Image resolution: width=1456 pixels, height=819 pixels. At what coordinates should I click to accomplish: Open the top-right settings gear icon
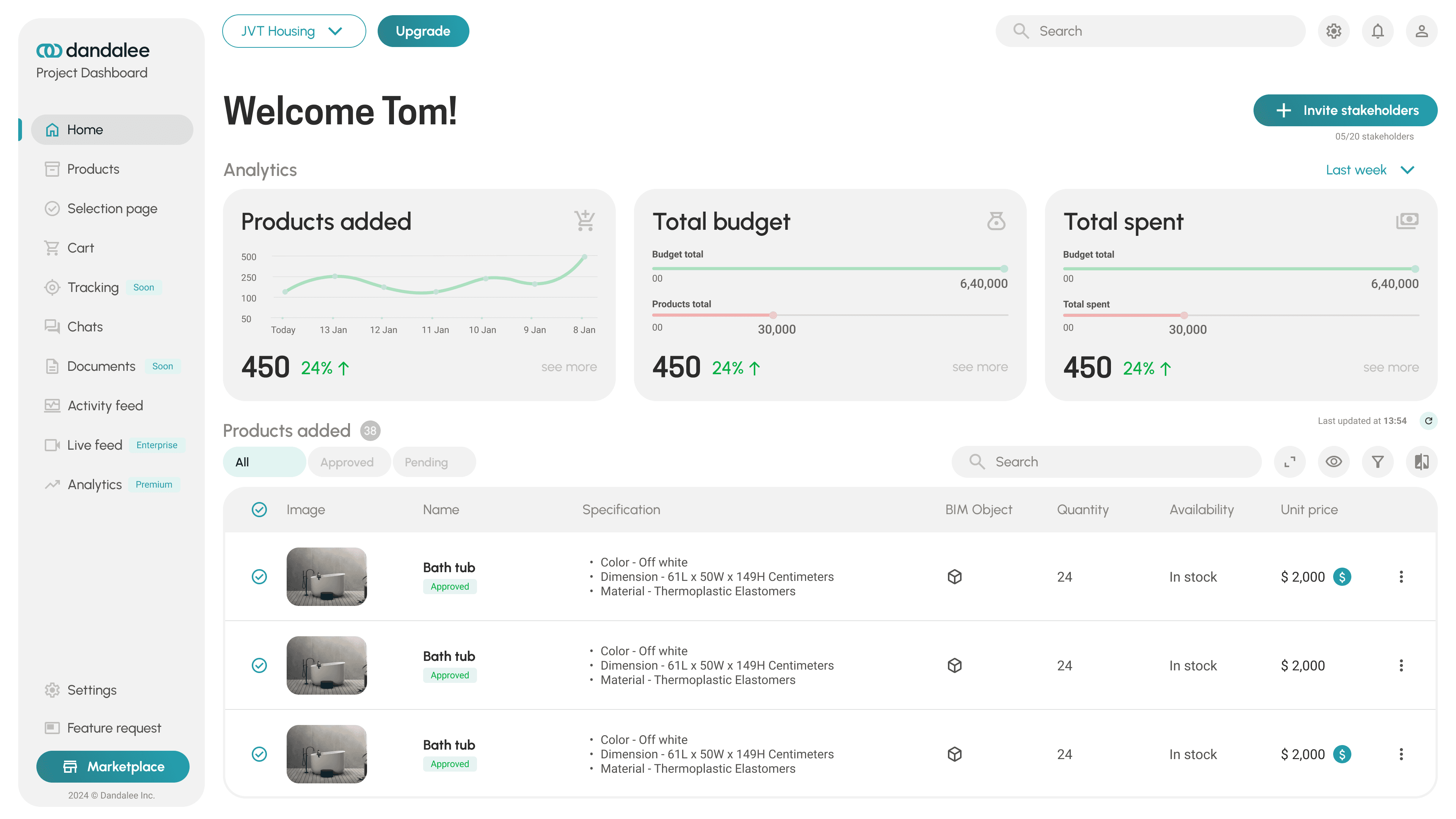[x=1334, y=31]
